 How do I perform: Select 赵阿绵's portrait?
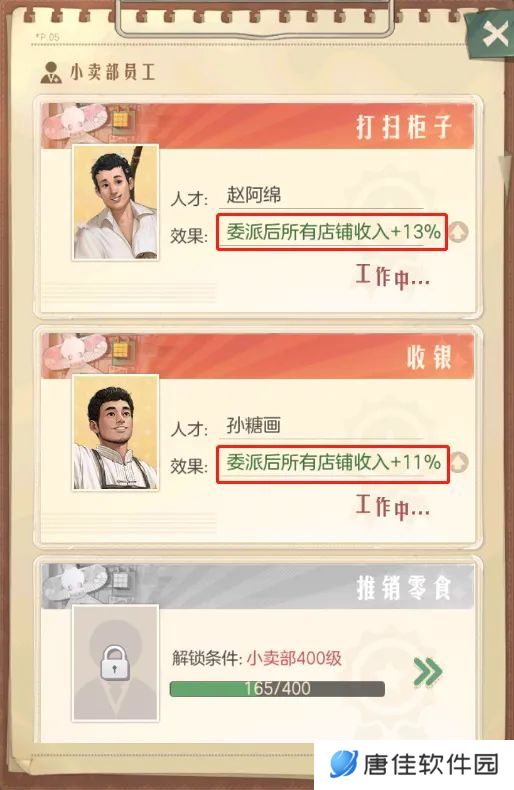coord(115,203)
